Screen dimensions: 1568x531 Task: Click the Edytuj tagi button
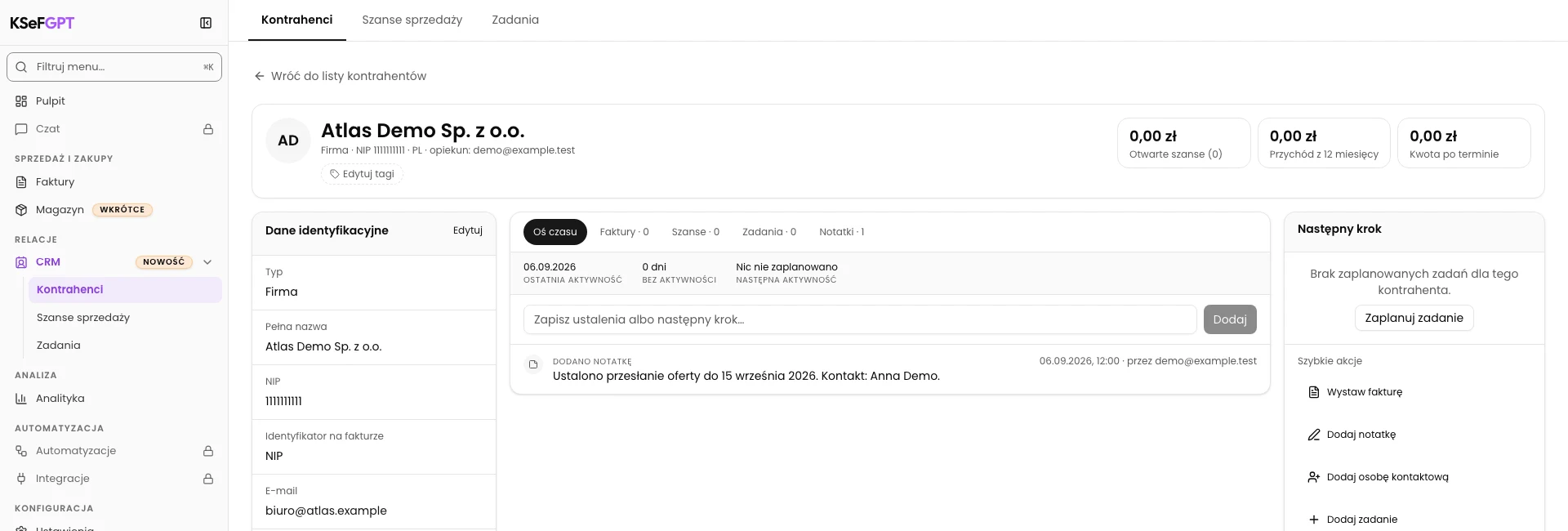(x=362, y=174)
